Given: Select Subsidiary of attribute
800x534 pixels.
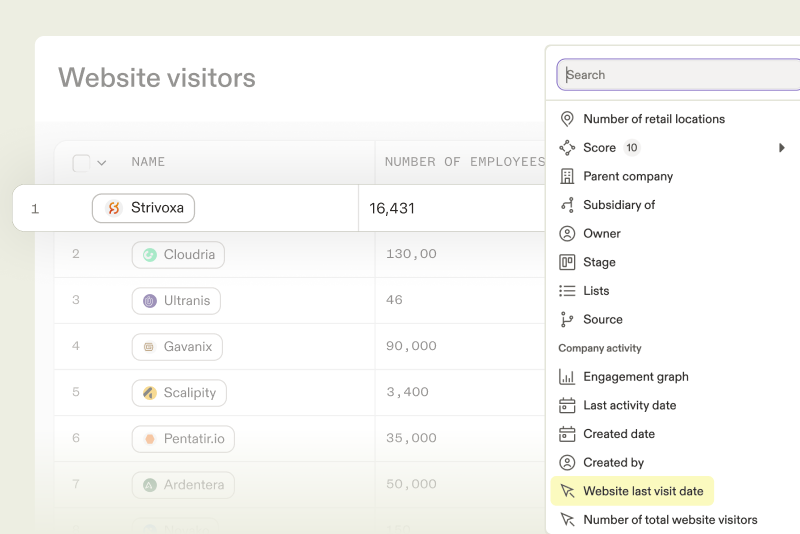Looking at the screenshot, I should (619, 205).
